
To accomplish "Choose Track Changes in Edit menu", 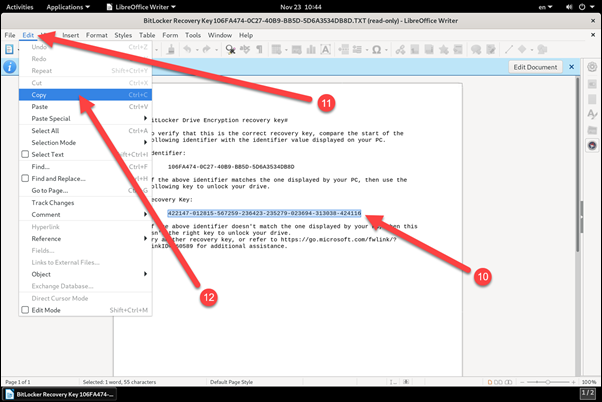I will (x=85, y=203).
